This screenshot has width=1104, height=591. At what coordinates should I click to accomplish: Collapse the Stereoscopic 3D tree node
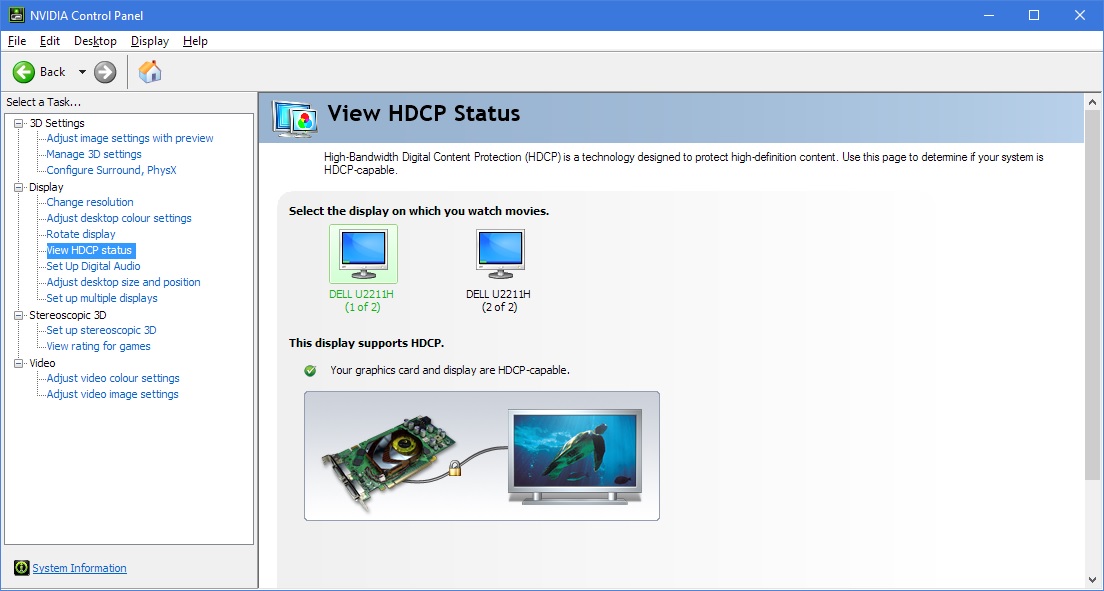[19, 316]
